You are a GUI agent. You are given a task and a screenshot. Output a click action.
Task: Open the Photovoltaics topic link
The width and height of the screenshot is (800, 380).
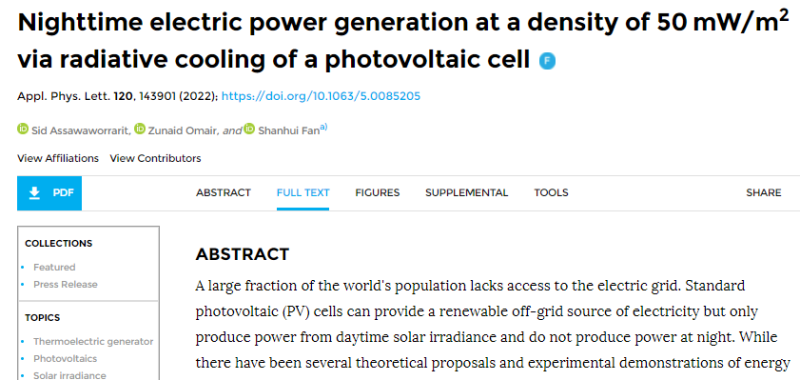click(65, 359)
